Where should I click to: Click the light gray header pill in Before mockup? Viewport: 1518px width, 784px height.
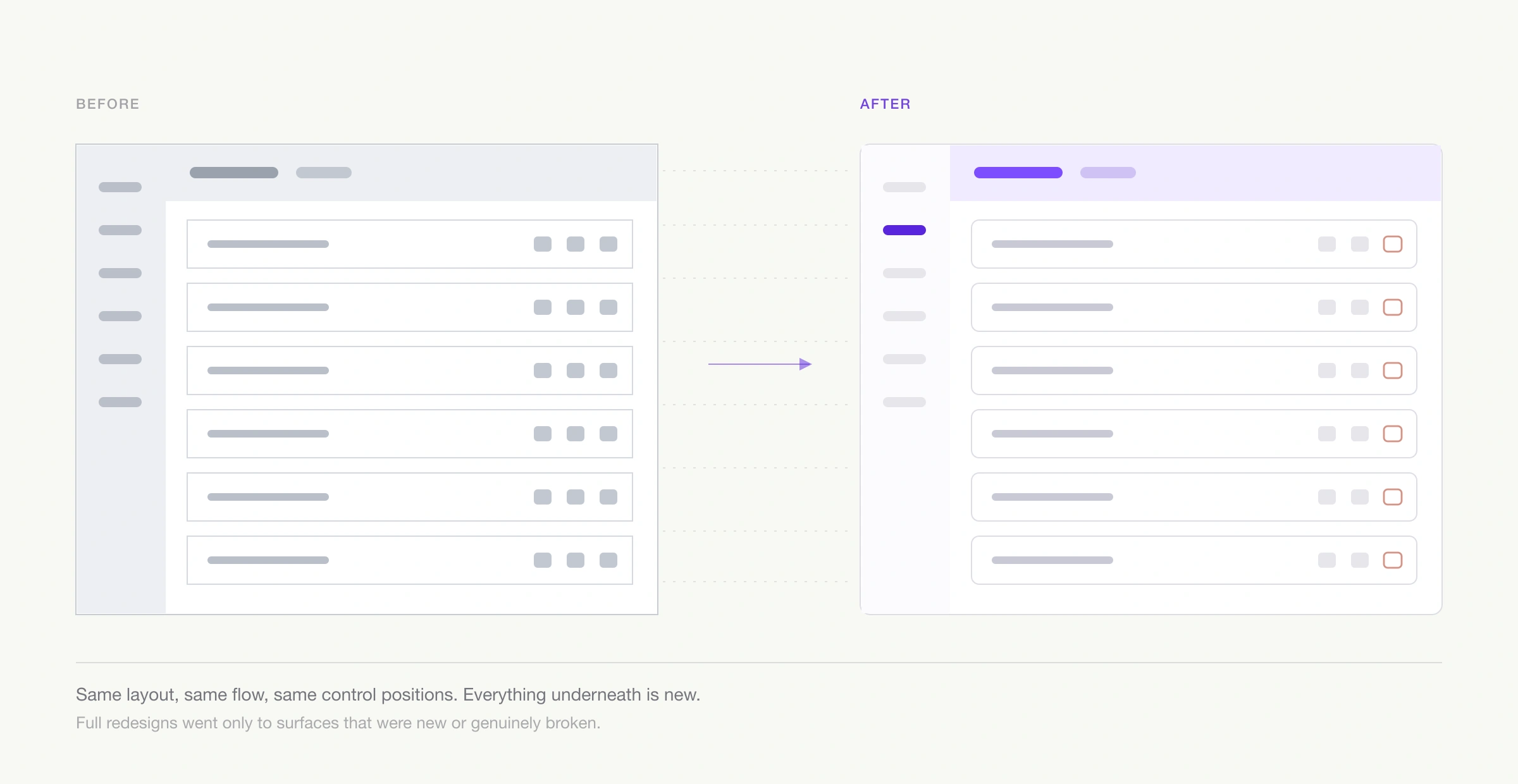tap(324, 173)
